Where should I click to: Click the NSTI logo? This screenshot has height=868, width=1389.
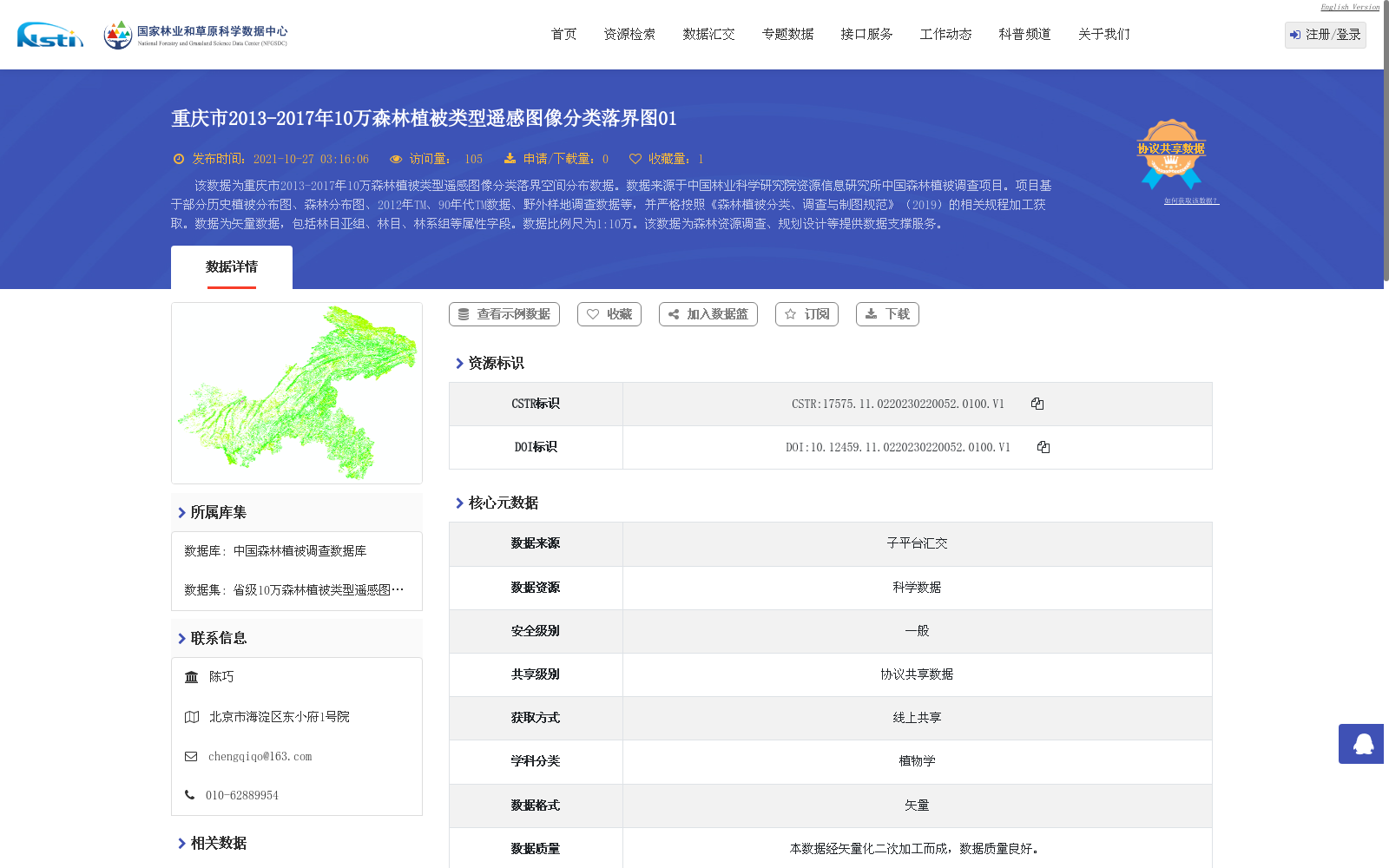(x=50, y=35)
